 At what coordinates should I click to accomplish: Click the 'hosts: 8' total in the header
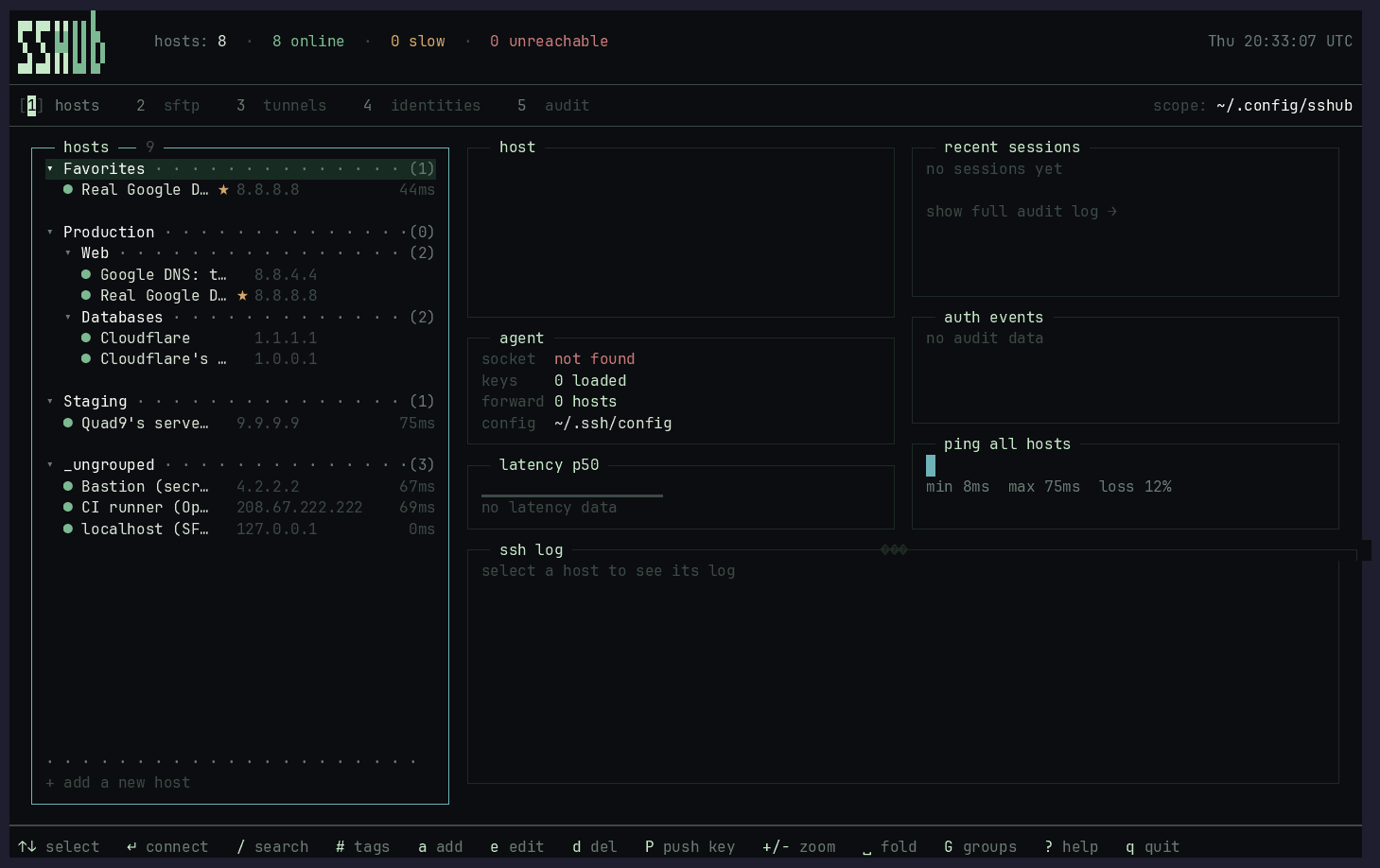point(190,41)
